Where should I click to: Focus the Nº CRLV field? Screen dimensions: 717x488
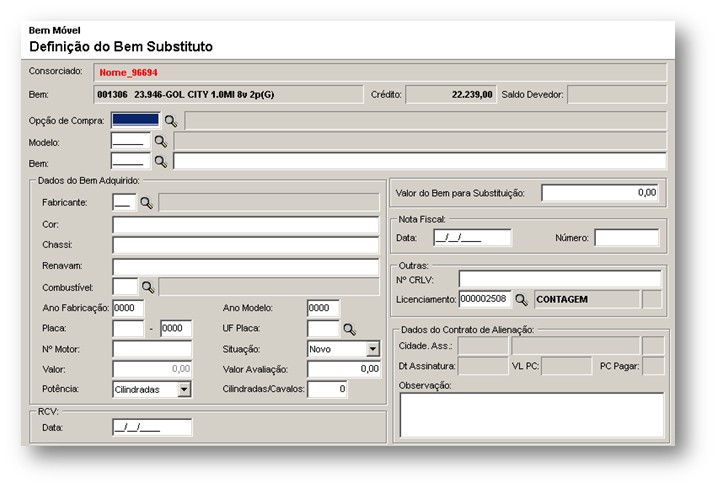coord(560,279)
